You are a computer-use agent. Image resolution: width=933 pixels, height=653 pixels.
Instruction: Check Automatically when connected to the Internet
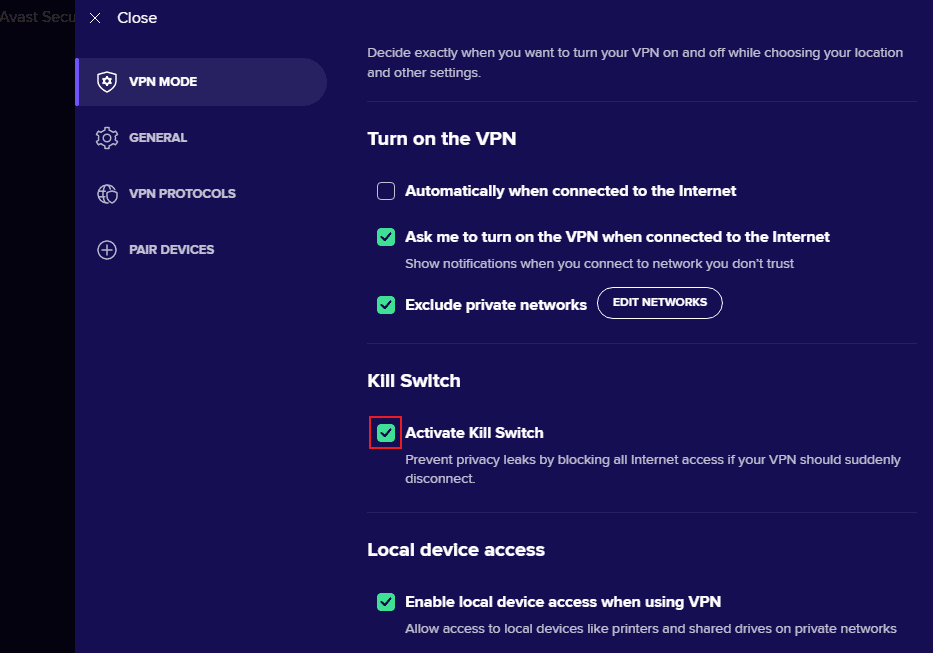pyautogui.click(x=386, y=190)
